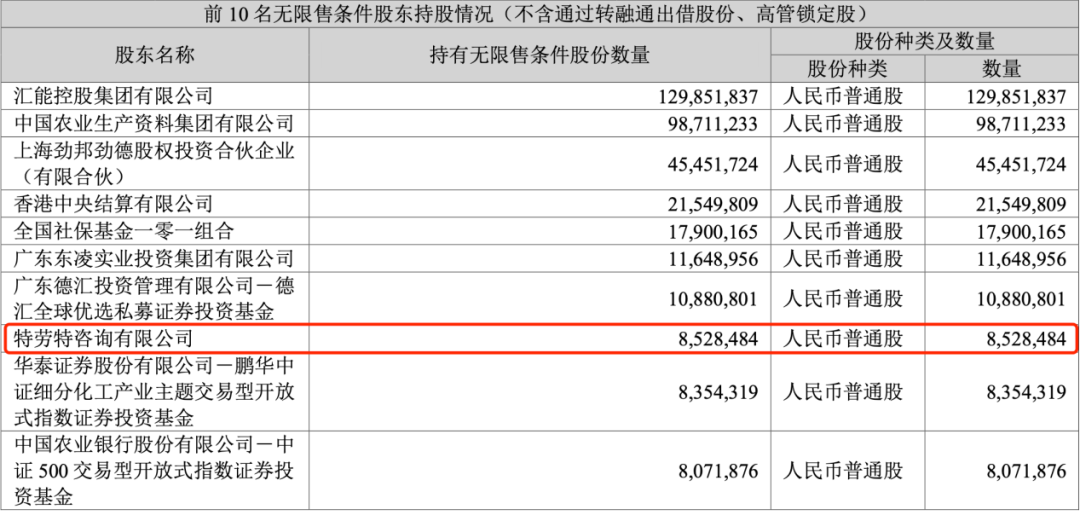The width and height of the screenshot is (1080, 515).
Task: Select shareholder '香港中央结算有限公司'
Action: tap(114, 204)
